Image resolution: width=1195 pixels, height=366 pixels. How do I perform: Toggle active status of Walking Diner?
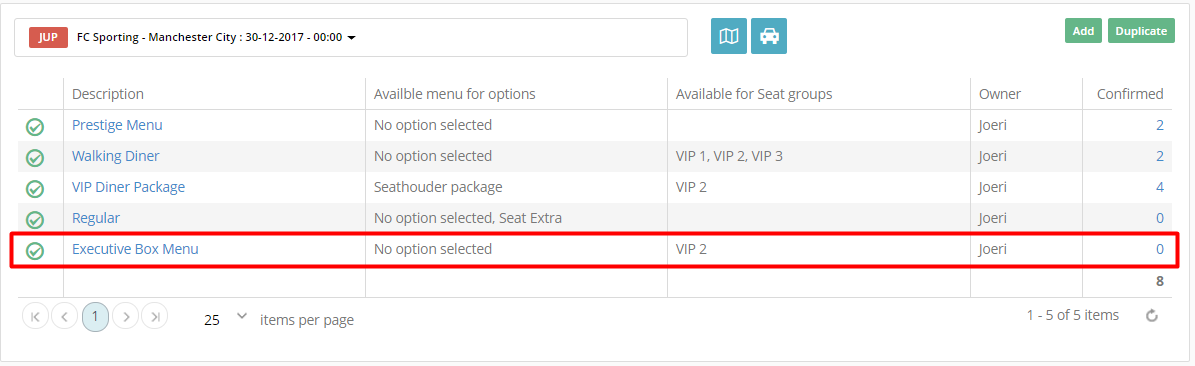click(x=34, y=158)
